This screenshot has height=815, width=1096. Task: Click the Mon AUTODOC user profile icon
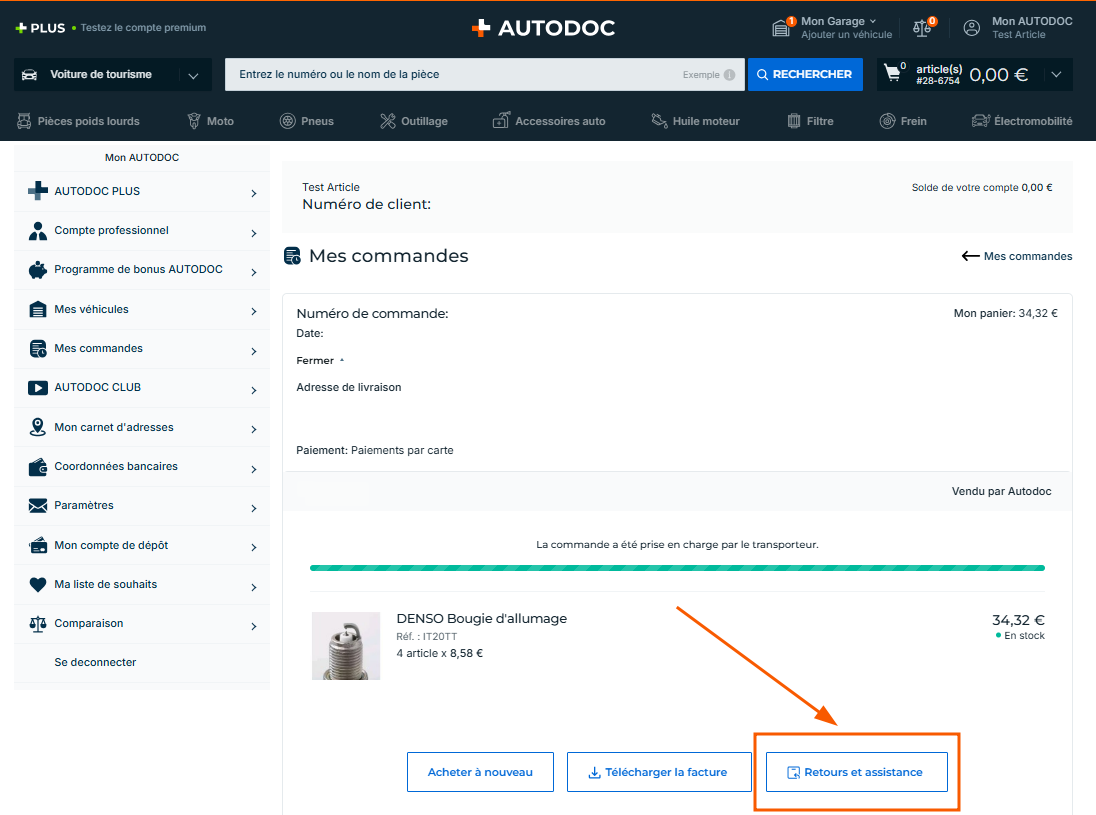pos(971,28)
